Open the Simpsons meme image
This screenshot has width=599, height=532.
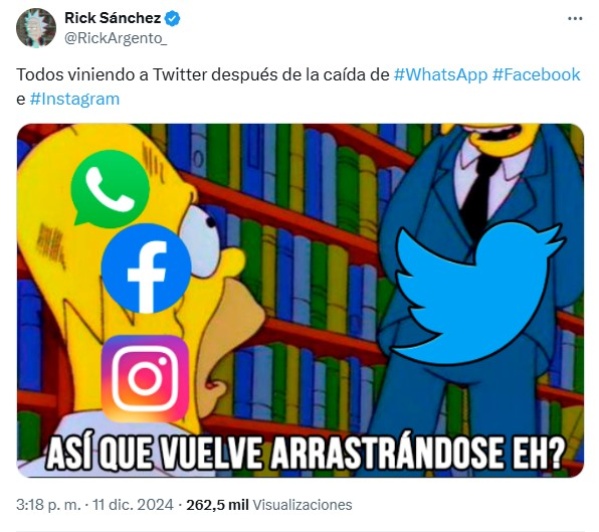tap(300, 301)
